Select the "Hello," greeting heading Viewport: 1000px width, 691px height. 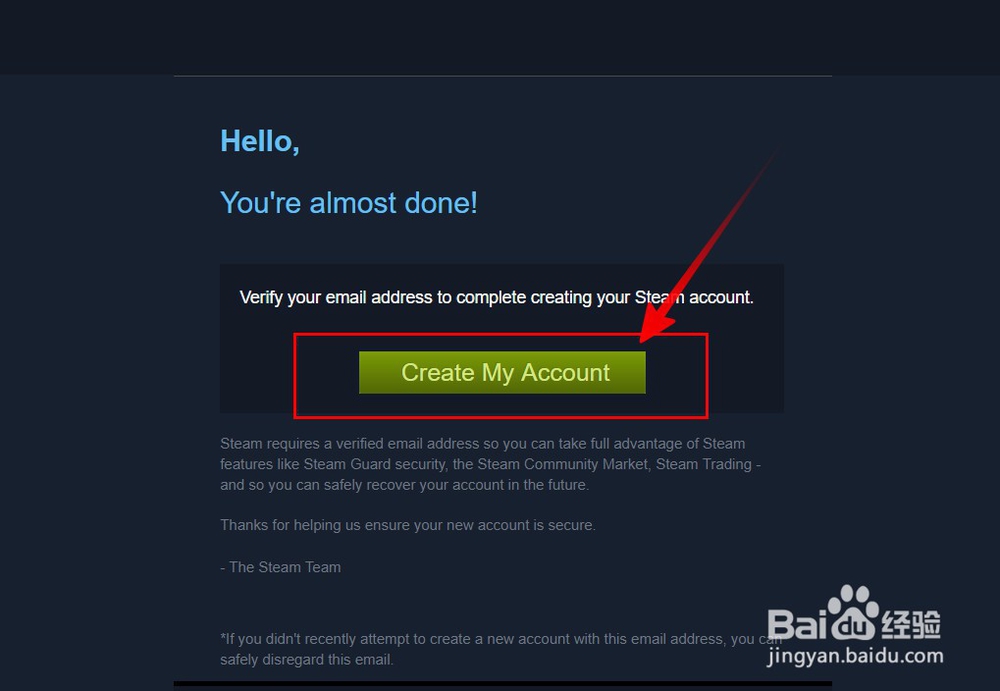pyautogui.click(x=260, y=142)
